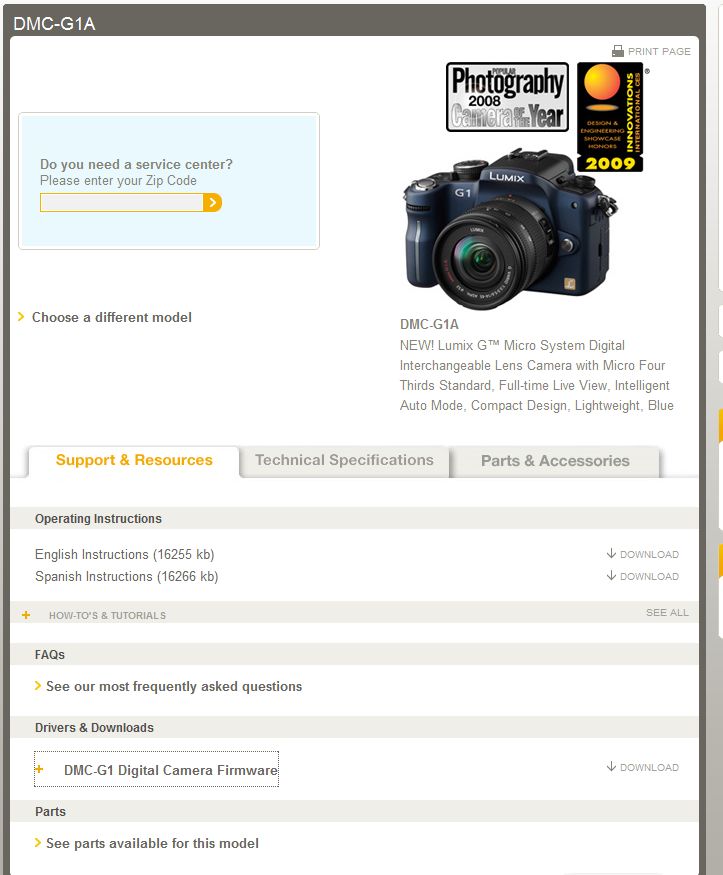Viewport: 723px width, 875px height.
Task: Download the English Instructions manual
Action: click(x=649, y=554)
